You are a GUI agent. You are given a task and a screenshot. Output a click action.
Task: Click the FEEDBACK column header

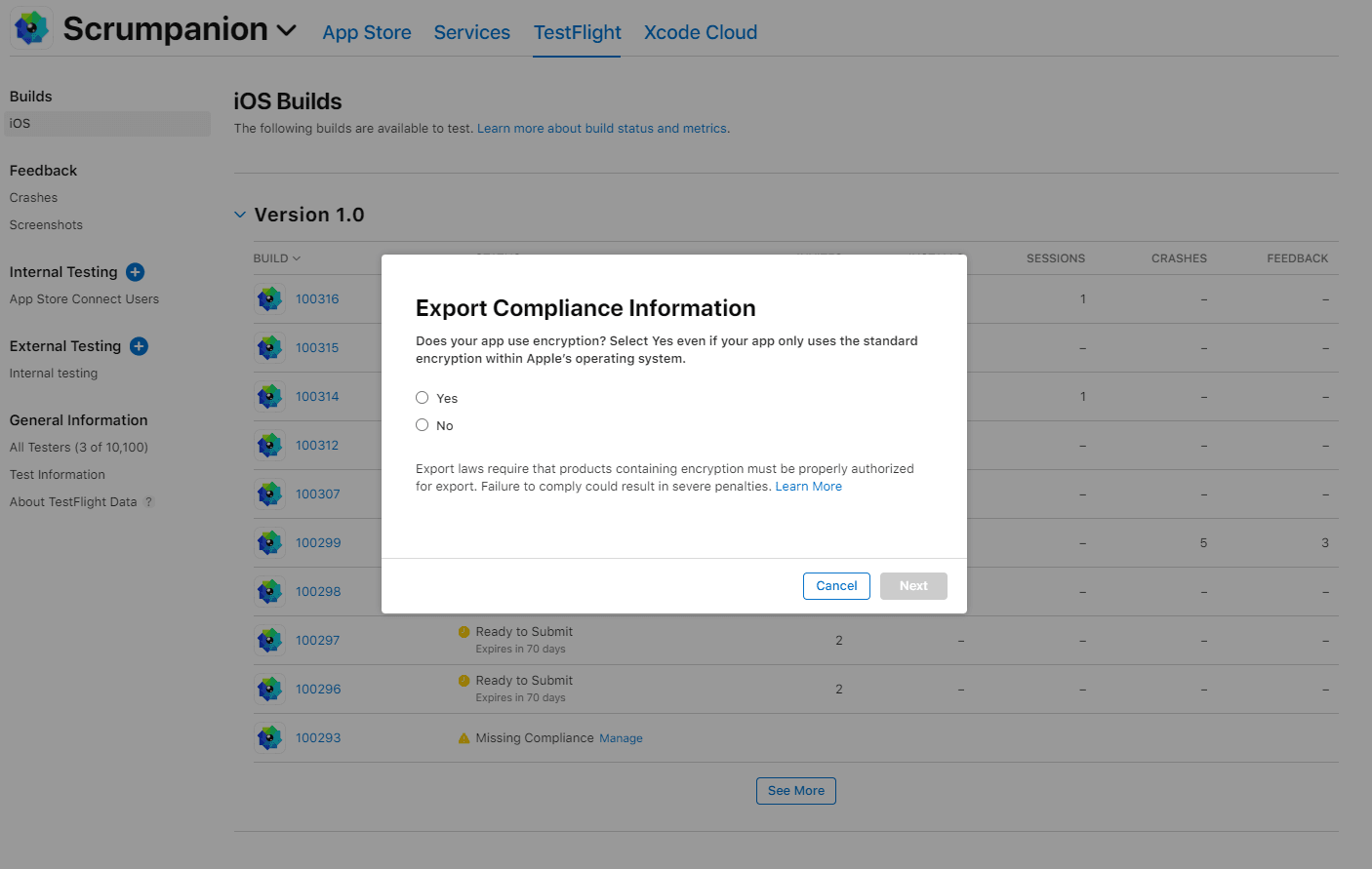(x=1298, y=258)
